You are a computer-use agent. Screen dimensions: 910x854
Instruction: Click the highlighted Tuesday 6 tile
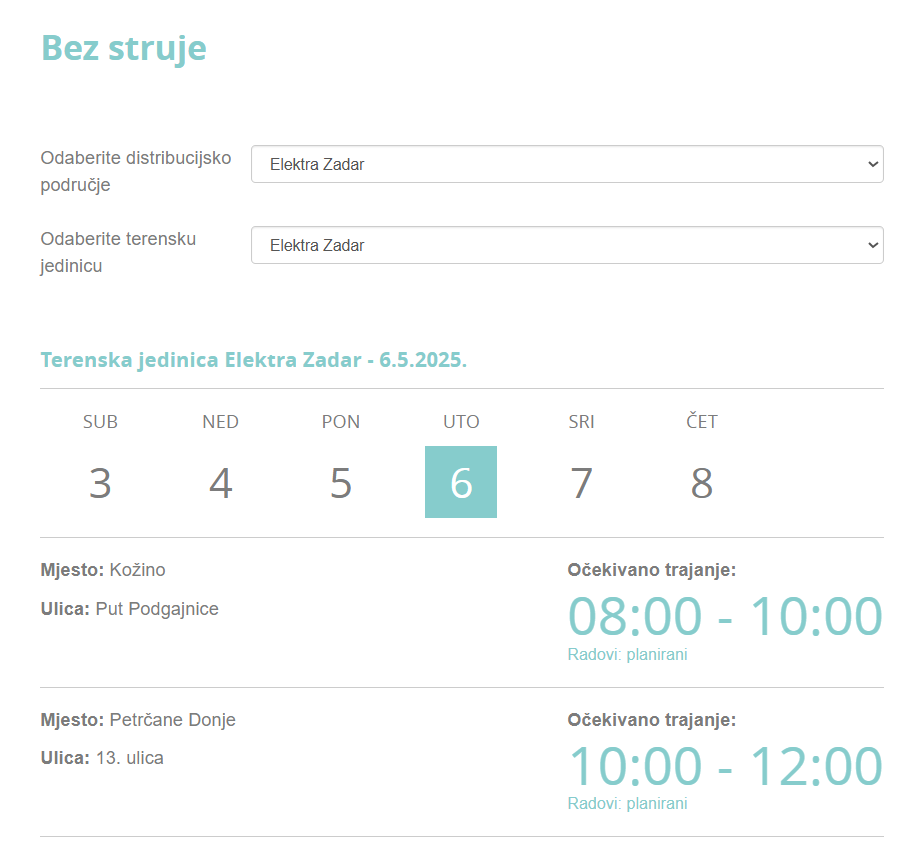tap(461, 482)
